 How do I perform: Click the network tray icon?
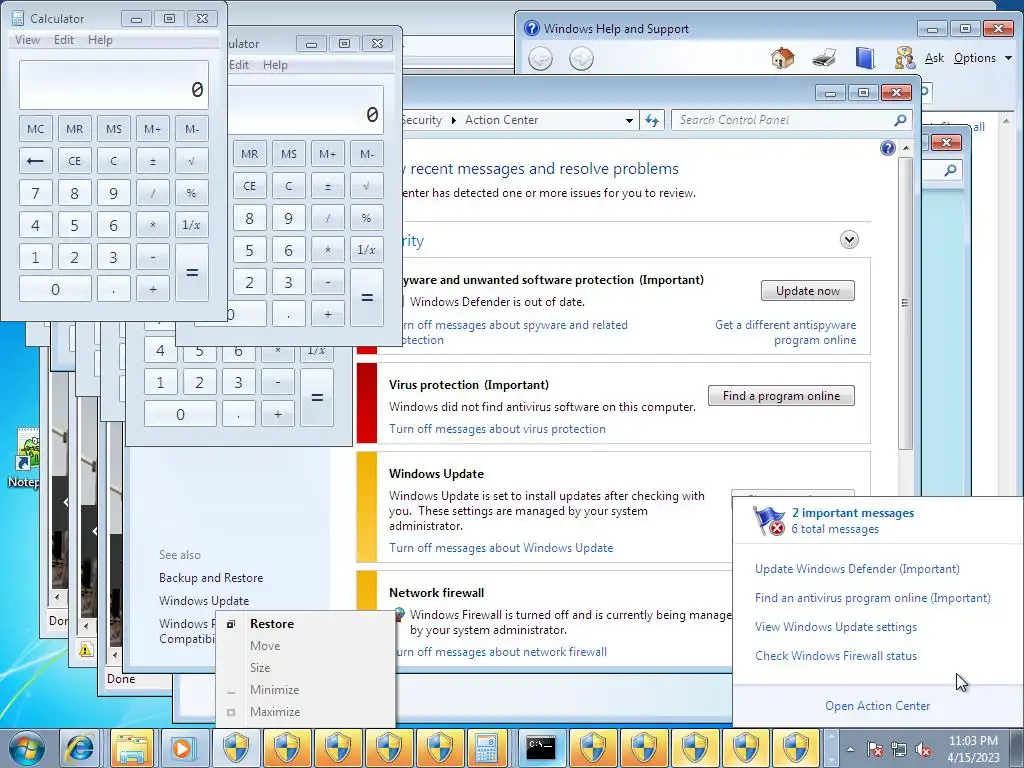[x=899, y=749]
